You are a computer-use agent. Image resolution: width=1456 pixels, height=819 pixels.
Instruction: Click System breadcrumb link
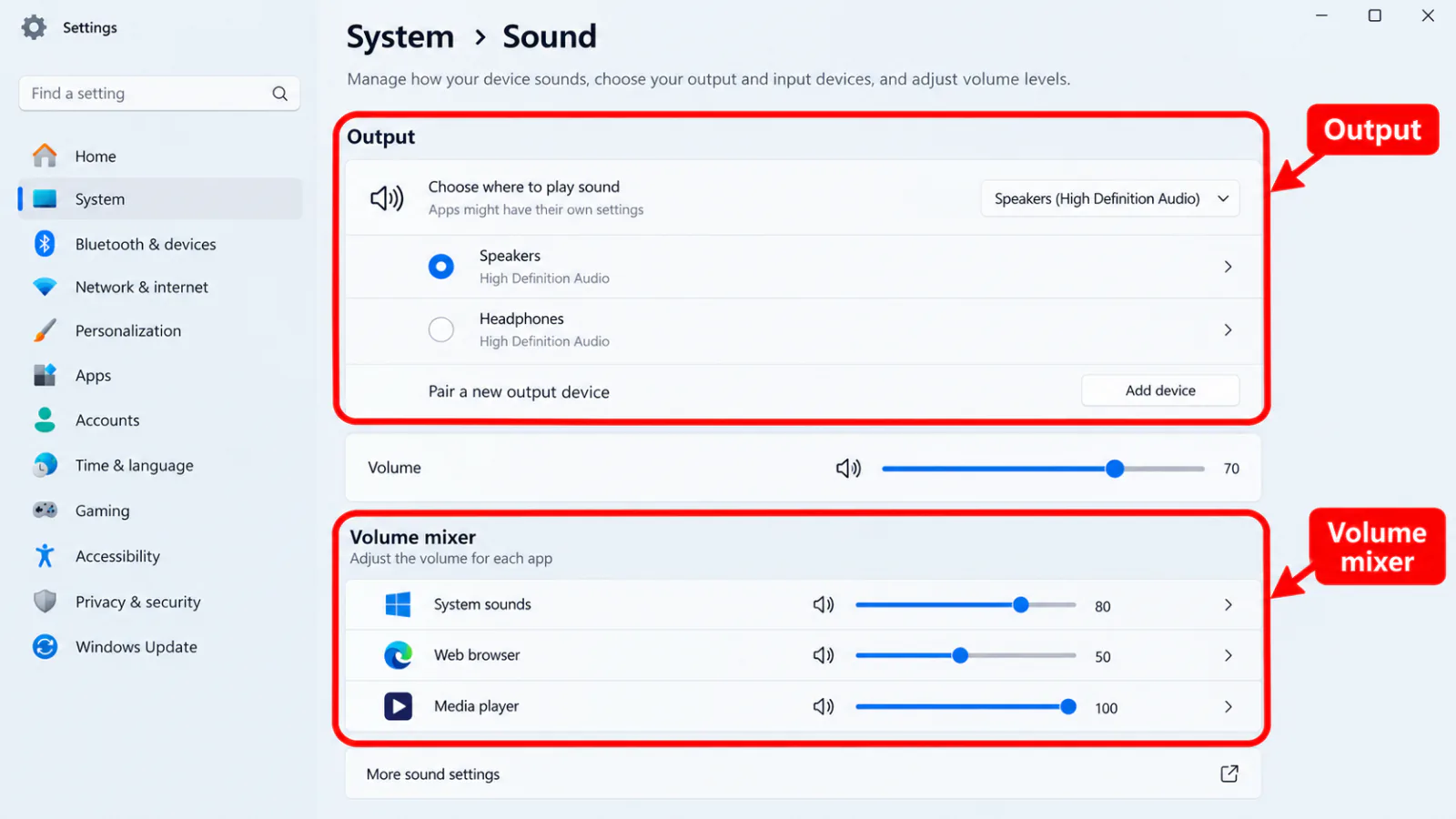point(399,37)
